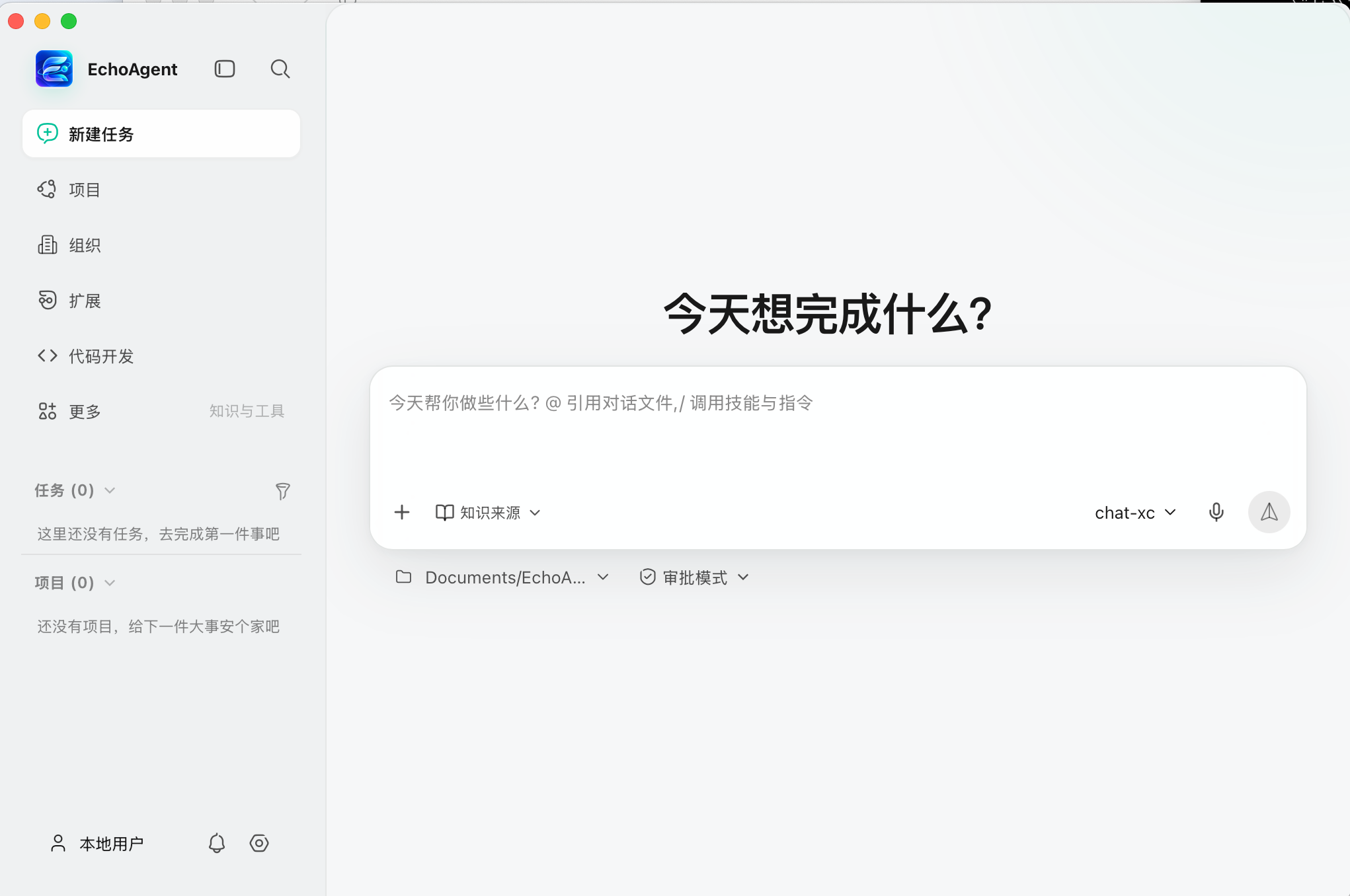
Task: Click the task filter funnel icon
Action: (x=282, y=491)
